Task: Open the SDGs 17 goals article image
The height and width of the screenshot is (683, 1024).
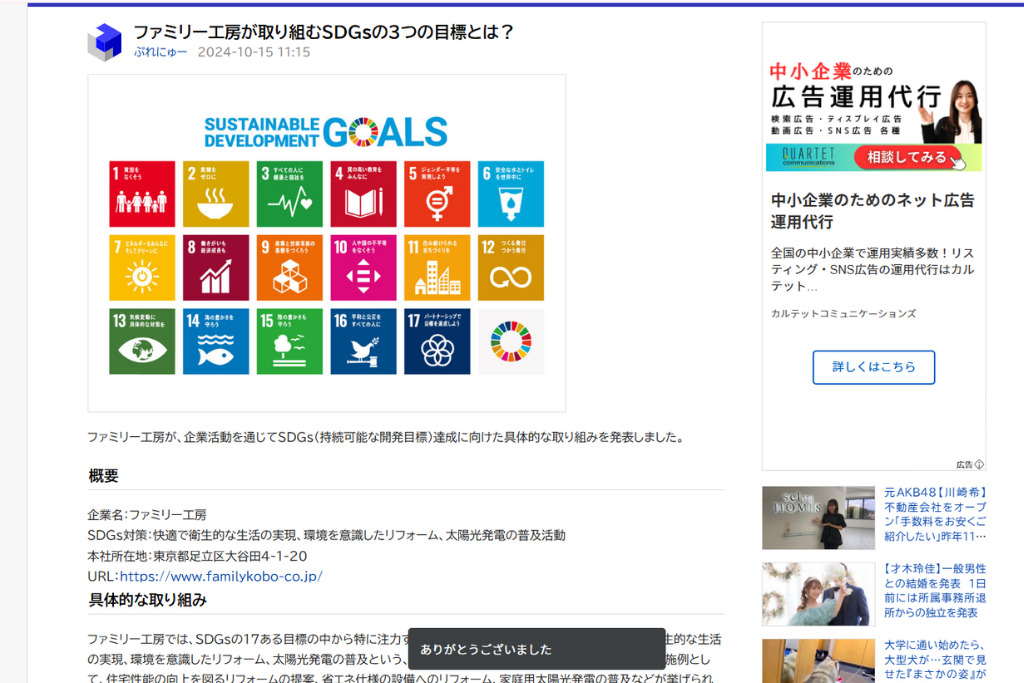Action: (327, 243)
